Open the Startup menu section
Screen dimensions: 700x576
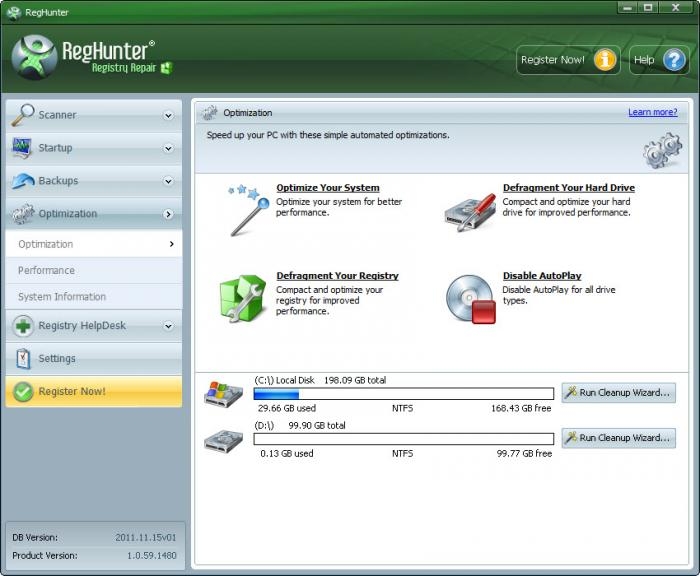pos(94,148)
